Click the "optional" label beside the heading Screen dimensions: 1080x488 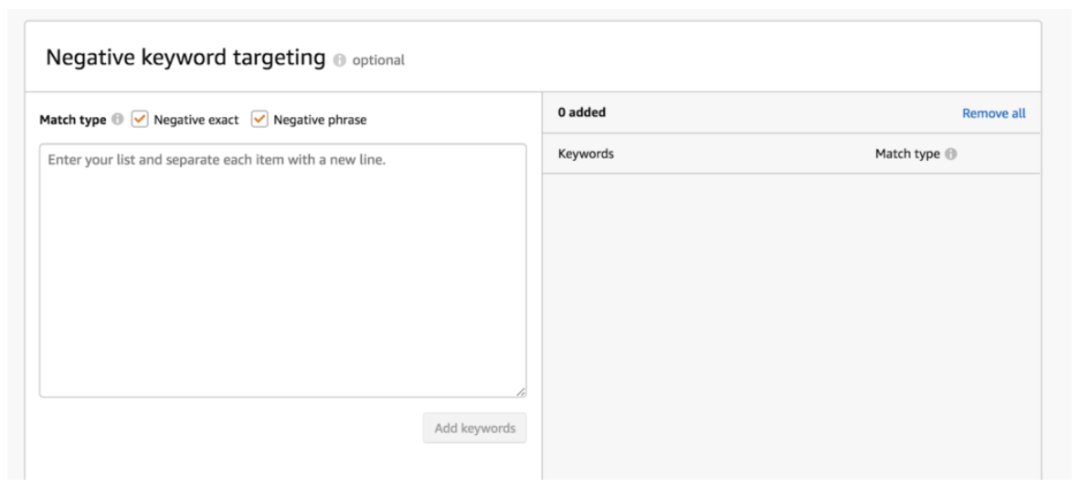click(378, 60)
